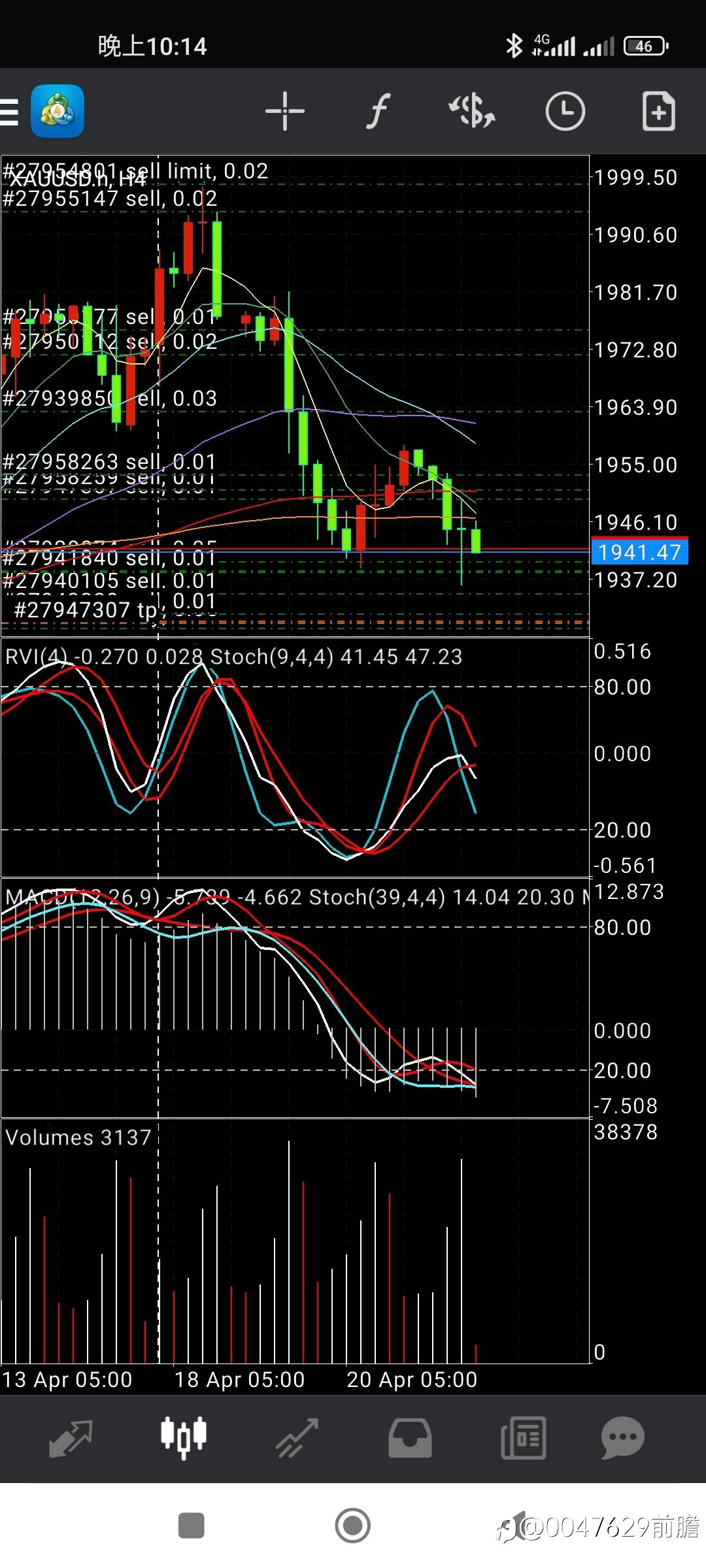The height and width of the screenshot is (1568, 706).
Task: Open the Quotes tab at bottom
Action: [x=71, y=1438]
